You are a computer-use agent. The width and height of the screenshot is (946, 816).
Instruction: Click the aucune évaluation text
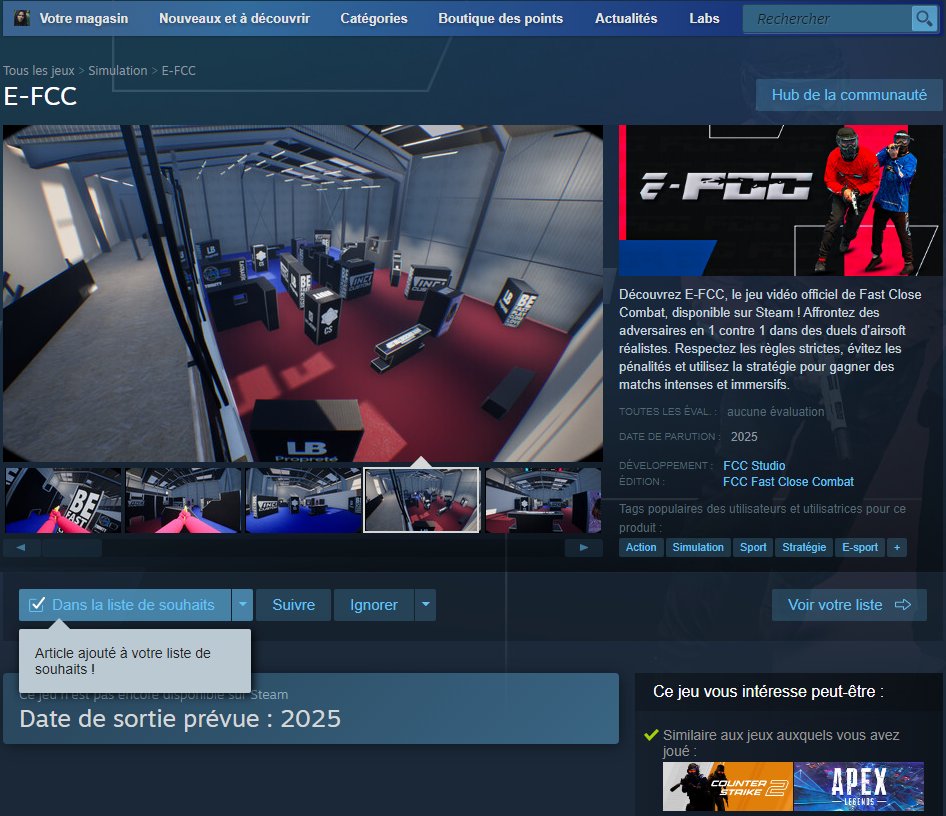click(x=775, y=412)
